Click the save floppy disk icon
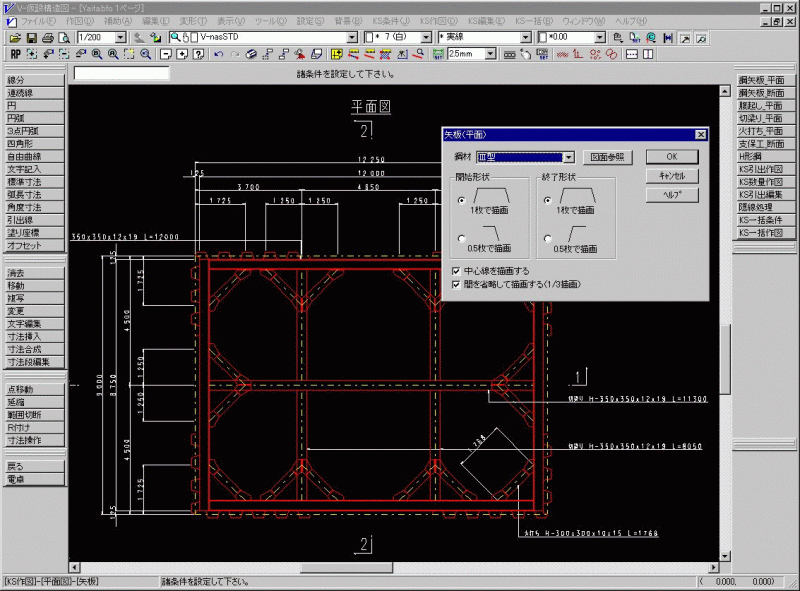Screen dimensions: 800x591 click(x=32, y=38)
